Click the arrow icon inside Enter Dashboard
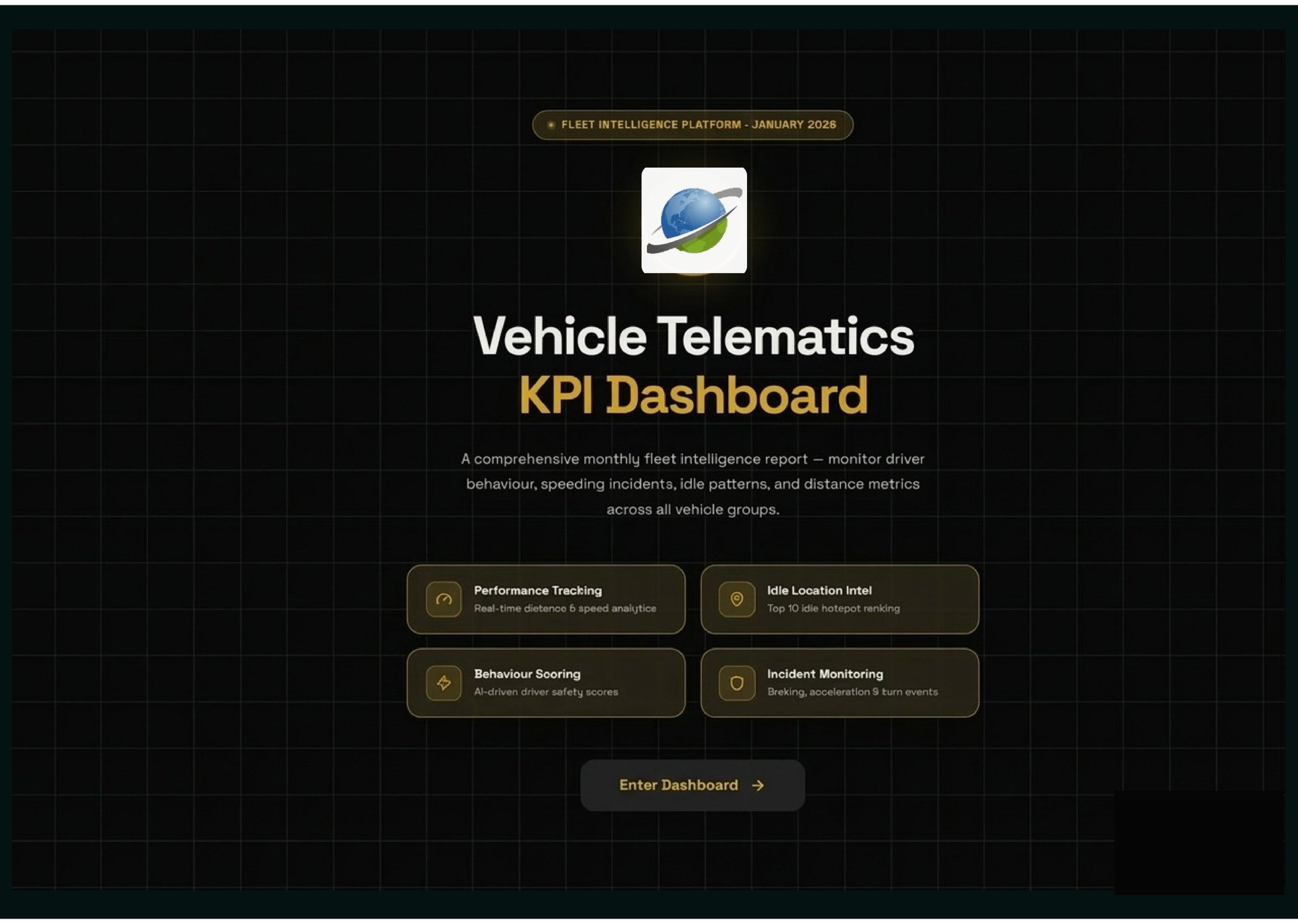The image size is (1298, 924). [758, 785]
